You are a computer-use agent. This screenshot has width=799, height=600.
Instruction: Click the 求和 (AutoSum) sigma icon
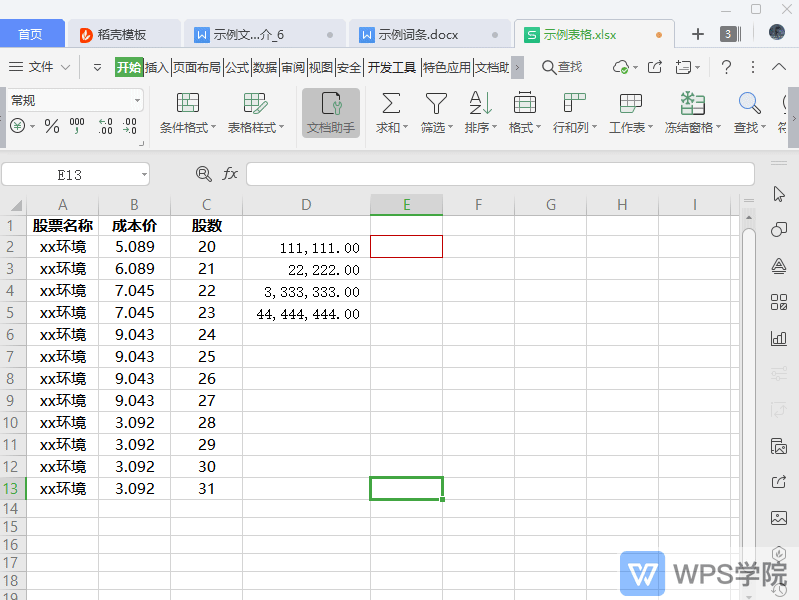tap(391, 103)
